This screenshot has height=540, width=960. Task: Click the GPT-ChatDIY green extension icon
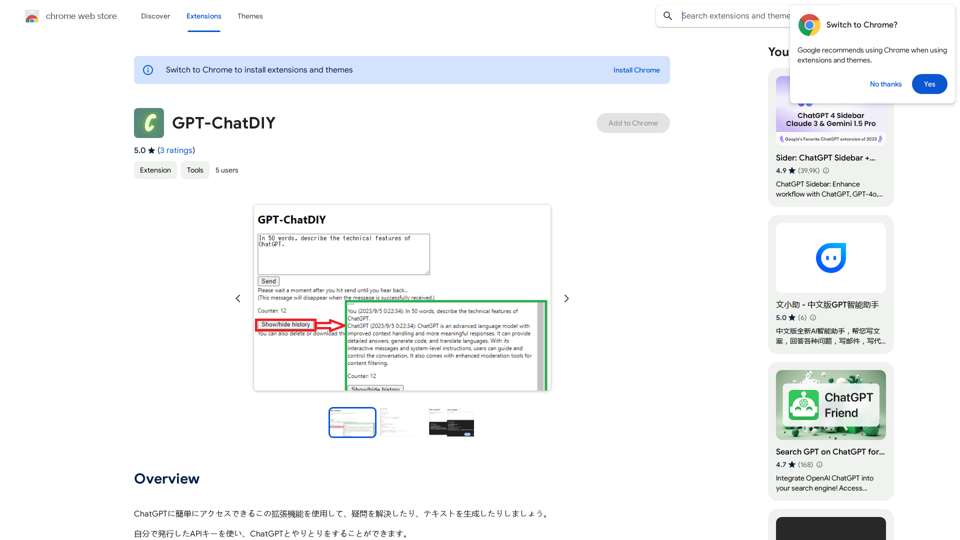149,123
